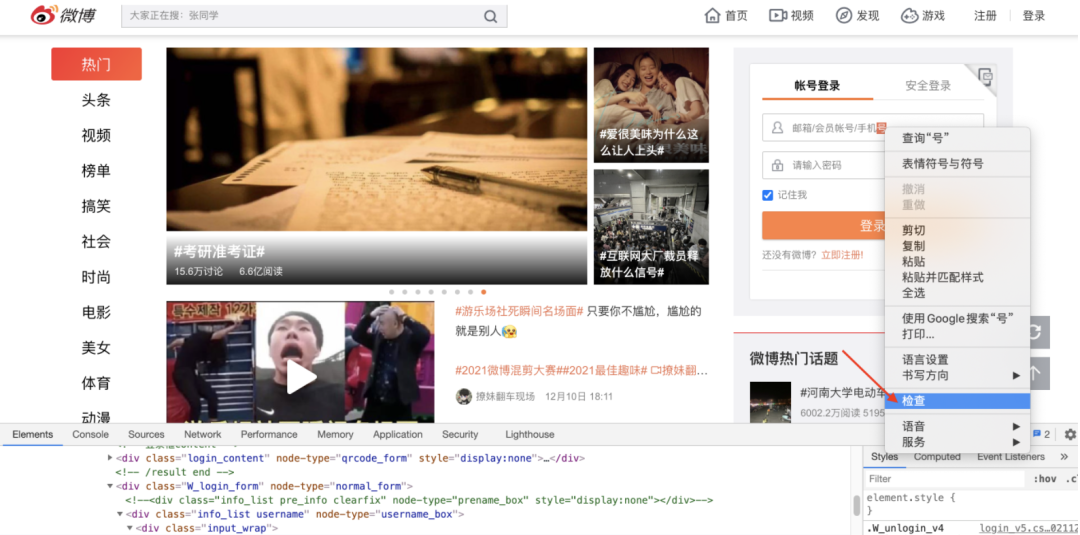This screenshot has height=535, width=1080.
Task: Click 登录 in top navigation
Action: click(1034, 16)
